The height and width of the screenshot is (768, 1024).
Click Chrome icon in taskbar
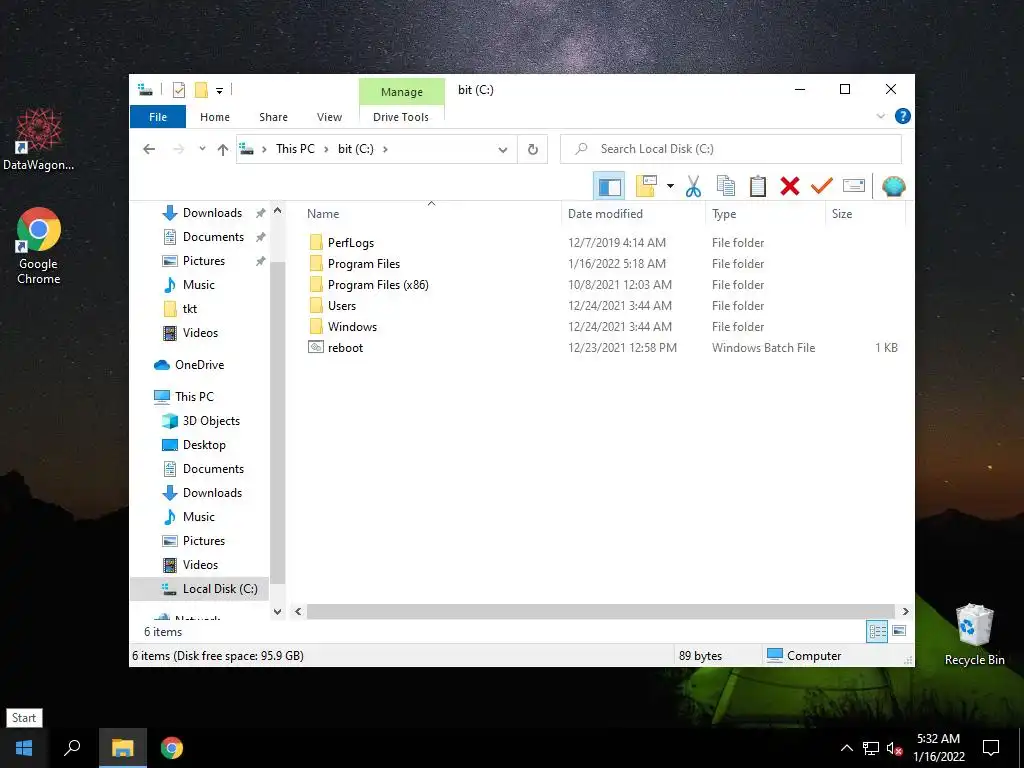click(x=172, y=748)
